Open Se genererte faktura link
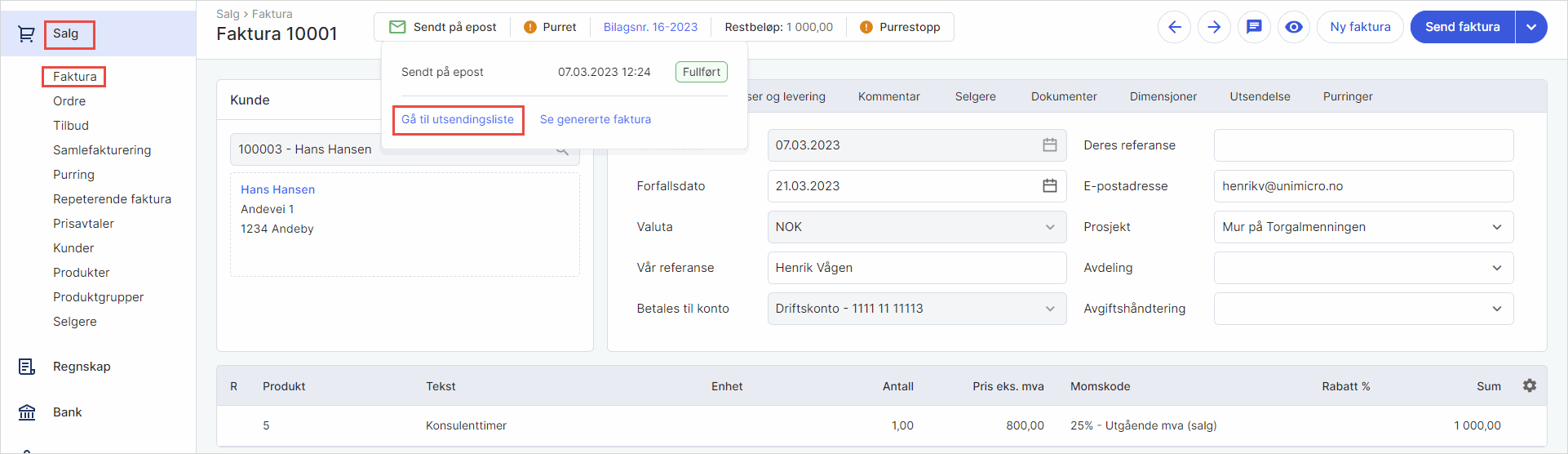This screenshot has width=1568, height=454. (596, 119)
